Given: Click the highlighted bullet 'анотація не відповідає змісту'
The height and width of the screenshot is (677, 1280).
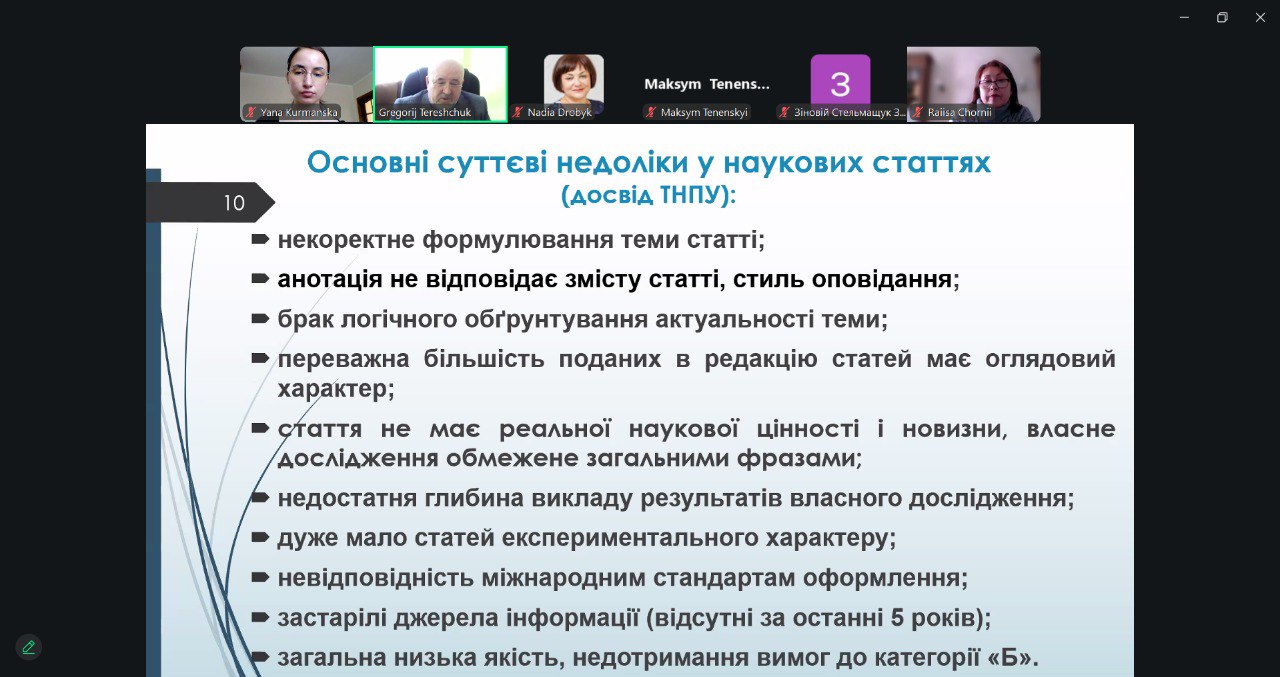Looking at the screenshot, I should point(615,280).
